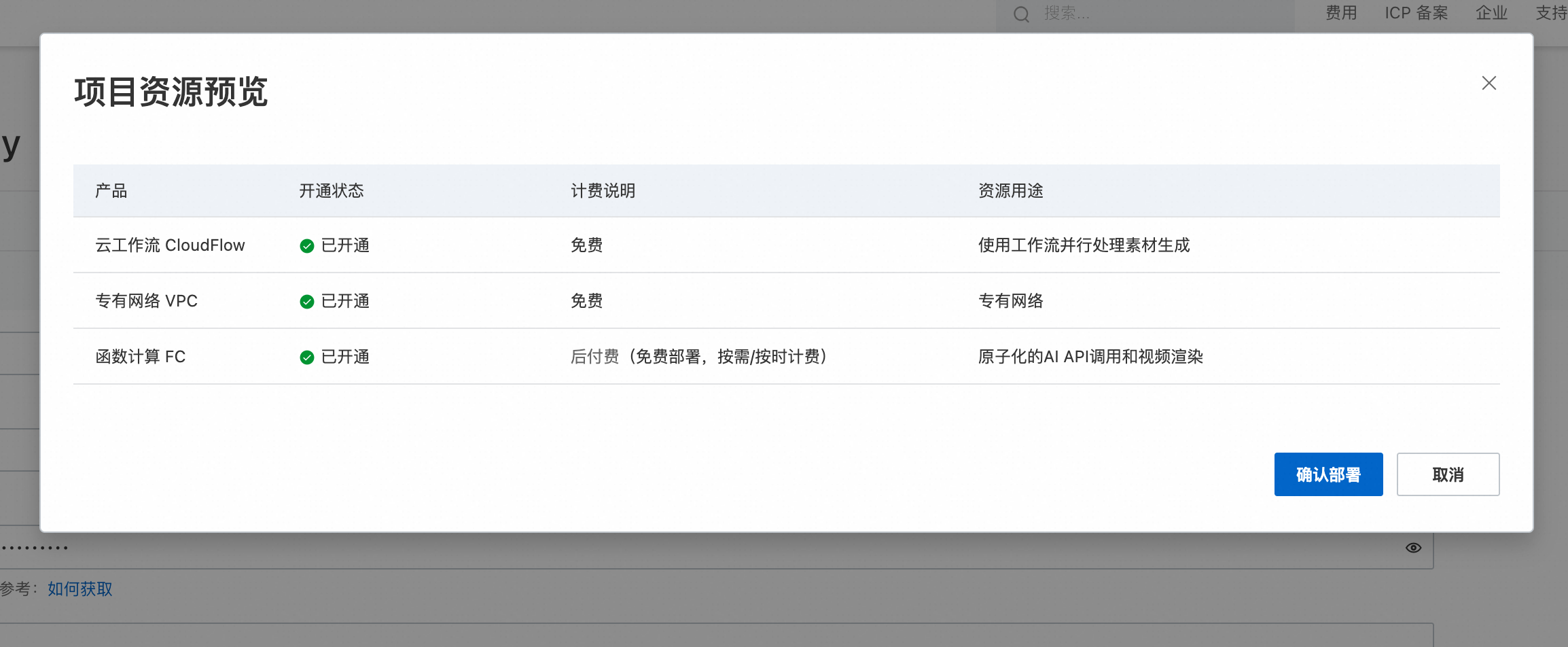Click the 项目资源预览 dialog title
This screenshot has height=647, width=1568.
tap(171, 92)
